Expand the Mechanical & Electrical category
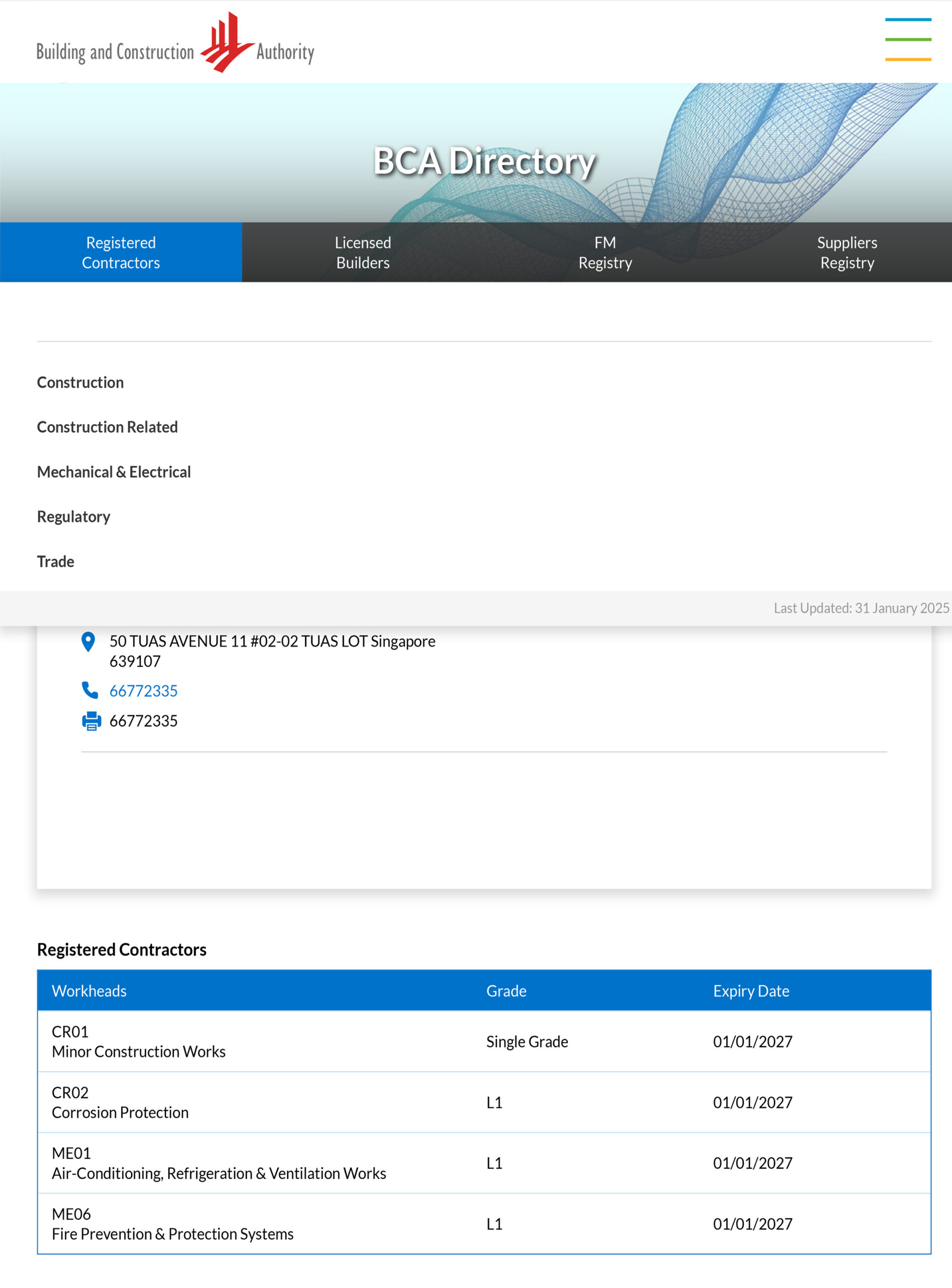The height and width of the screenshot is (1288, 952). click(114, 471)
